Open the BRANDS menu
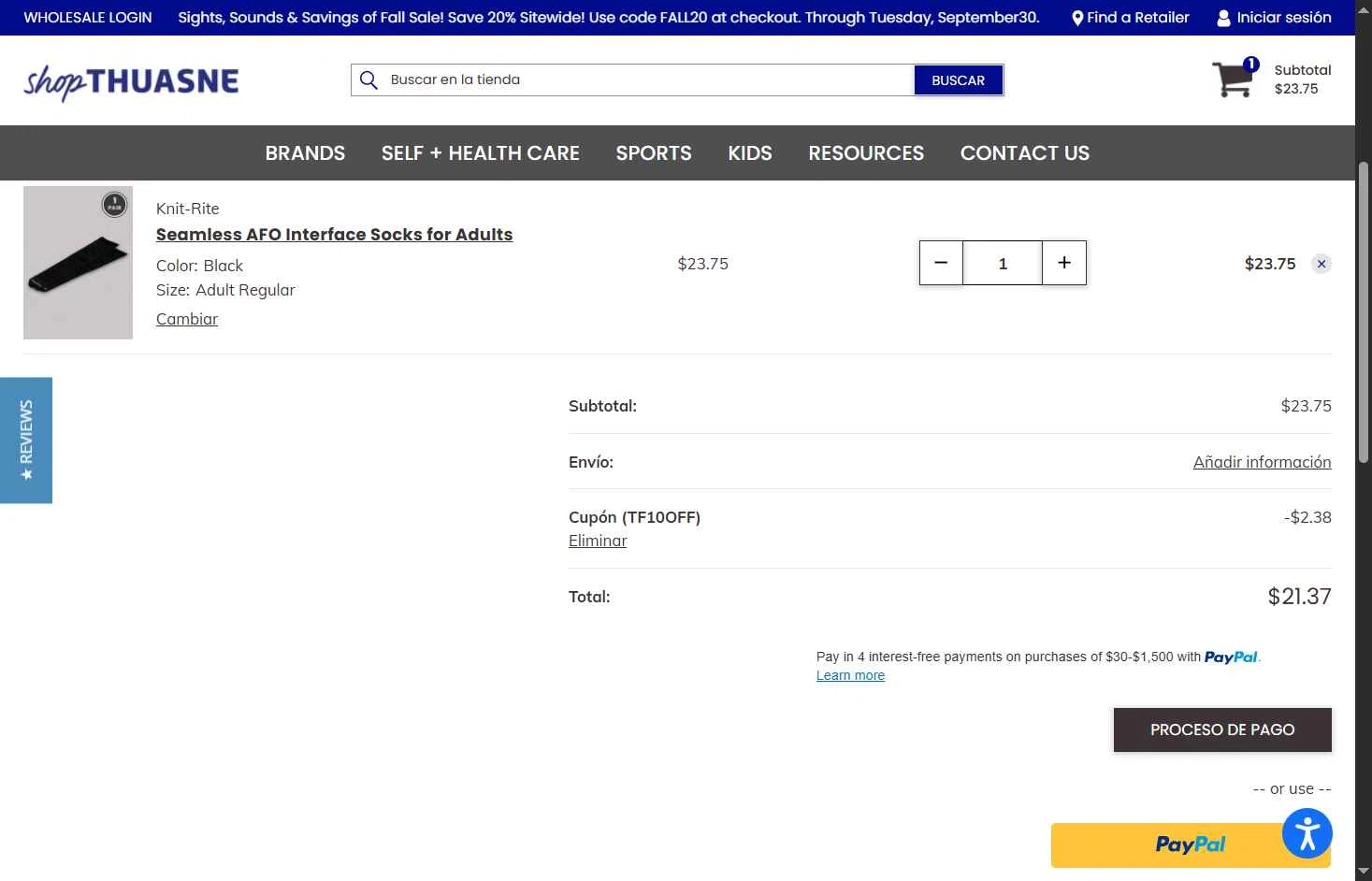 pos(305,153)
